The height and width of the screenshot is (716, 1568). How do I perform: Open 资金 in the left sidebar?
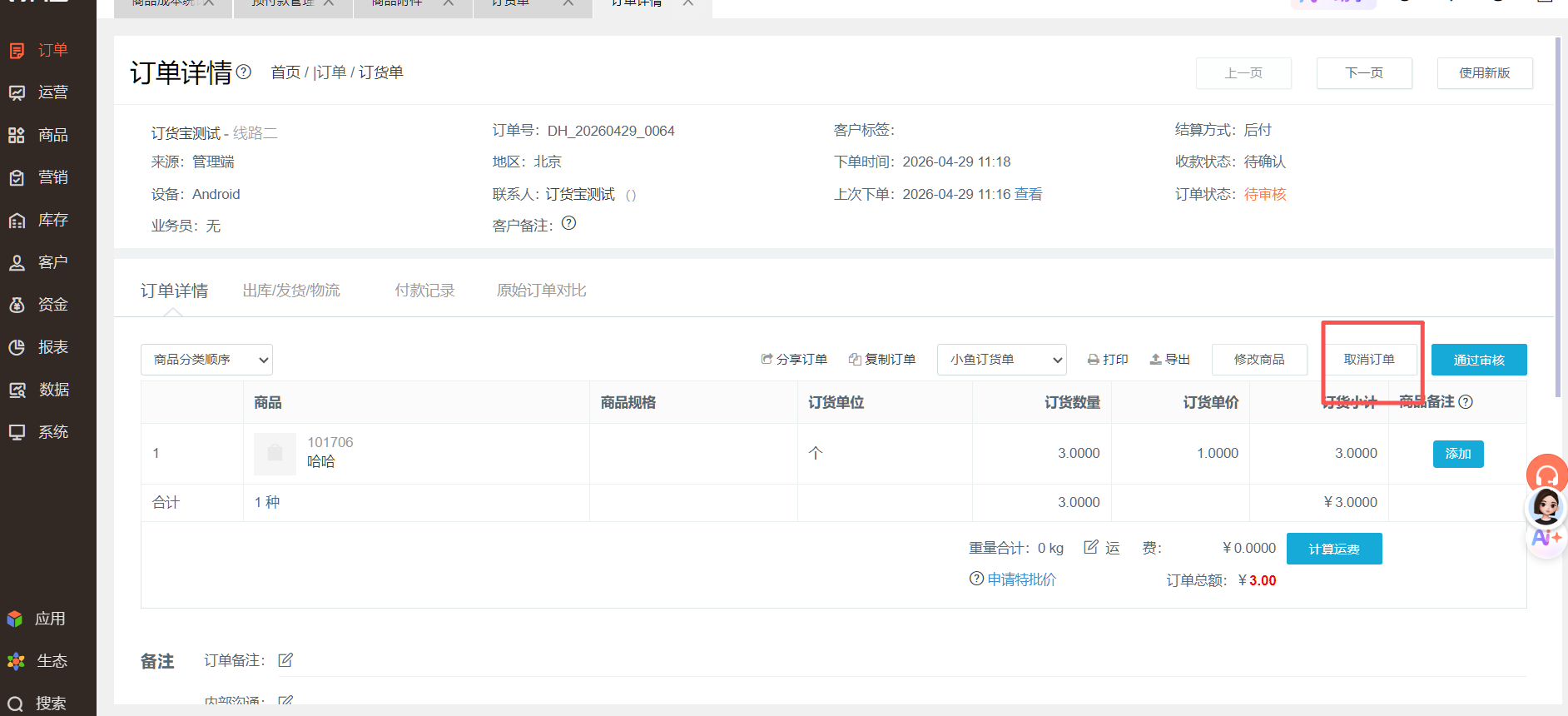pyautogui.click(x=38, y=305)
